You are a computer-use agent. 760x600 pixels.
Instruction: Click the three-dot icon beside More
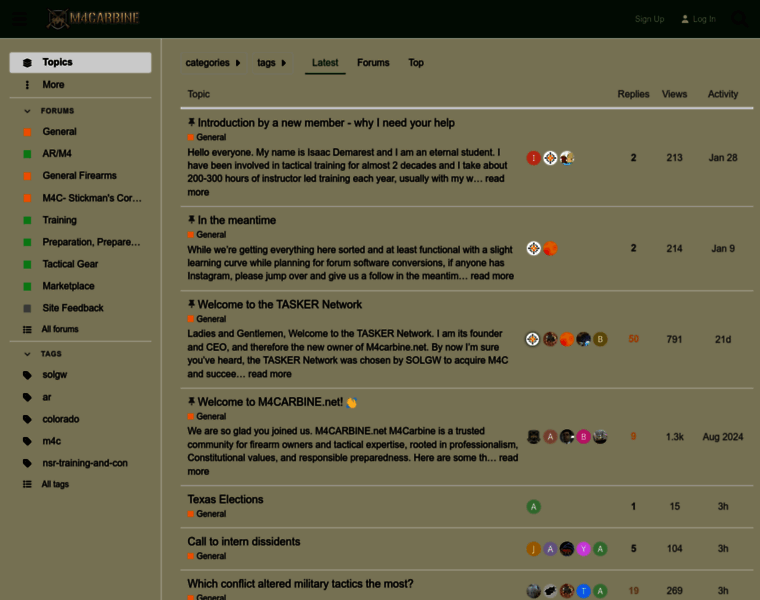coord(28,85)
